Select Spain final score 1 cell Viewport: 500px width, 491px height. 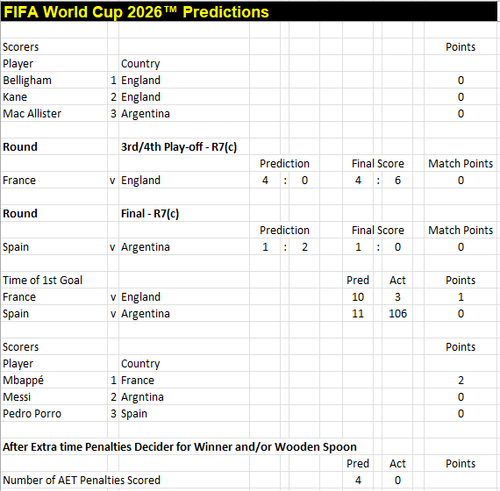(x=358, y=247)
